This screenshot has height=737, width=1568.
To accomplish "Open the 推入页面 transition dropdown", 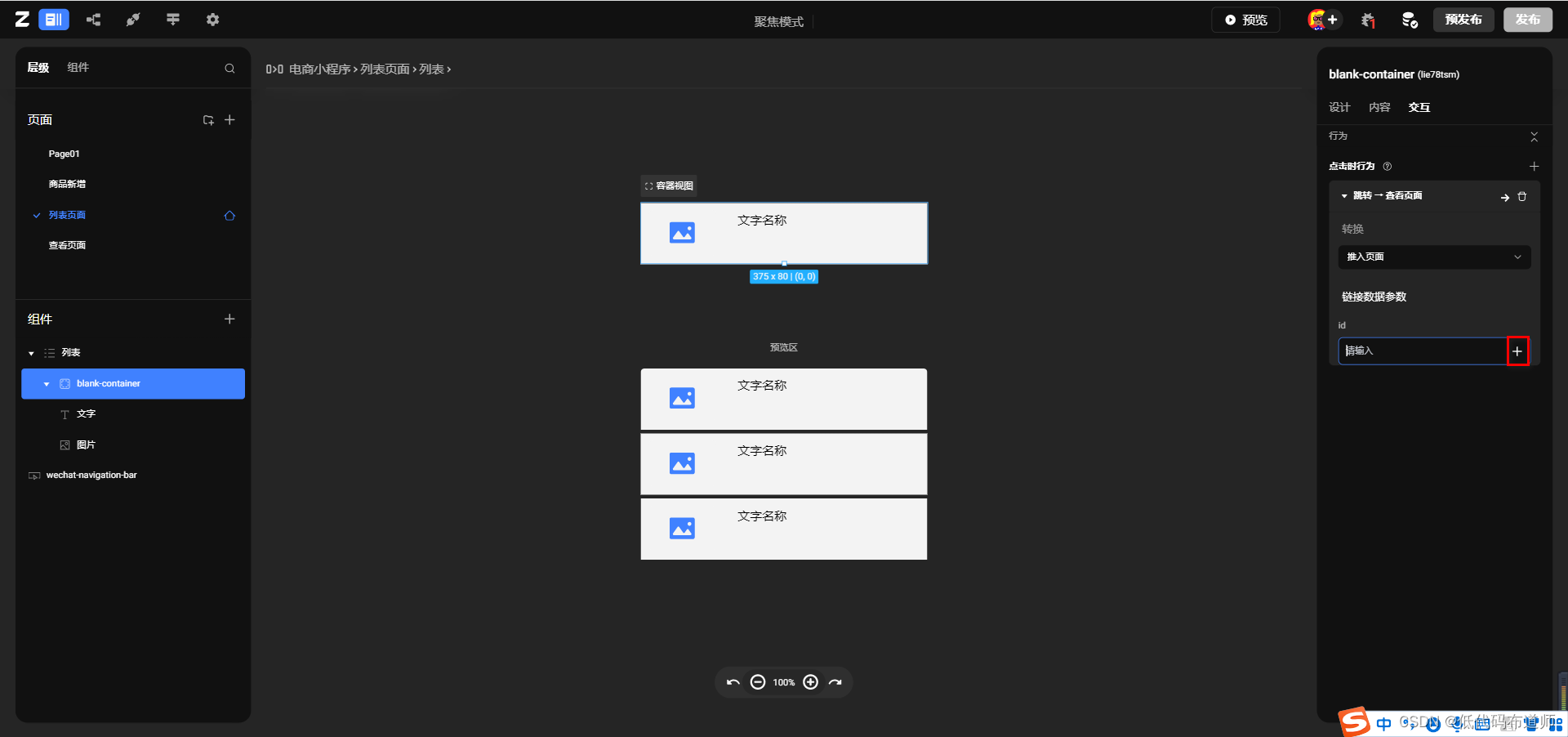I will click(x=1433, y=257).
